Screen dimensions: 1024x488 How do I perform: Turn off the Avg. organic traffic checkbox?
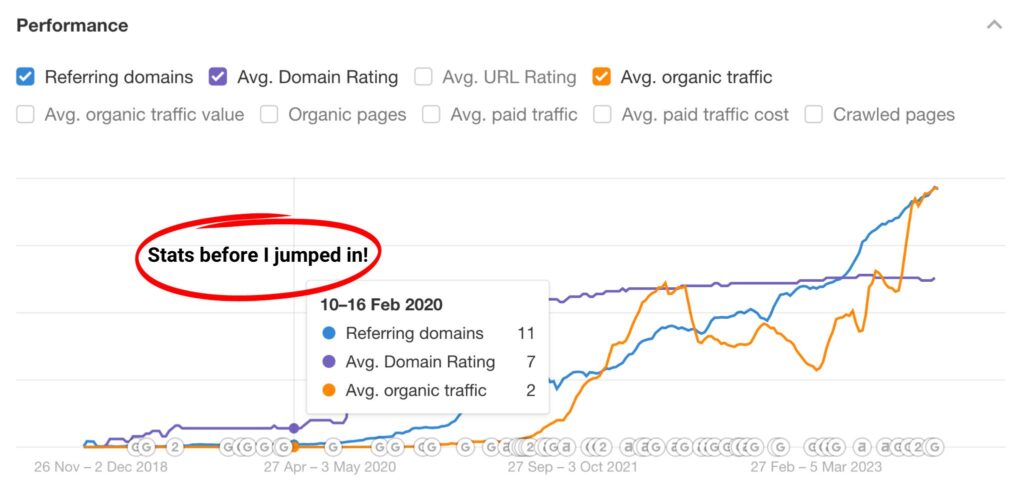pos(602,76)
